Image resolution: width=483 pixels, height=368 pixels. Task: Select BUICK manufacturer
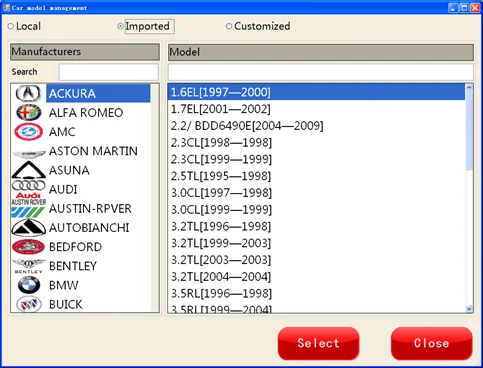coord(65,304)
